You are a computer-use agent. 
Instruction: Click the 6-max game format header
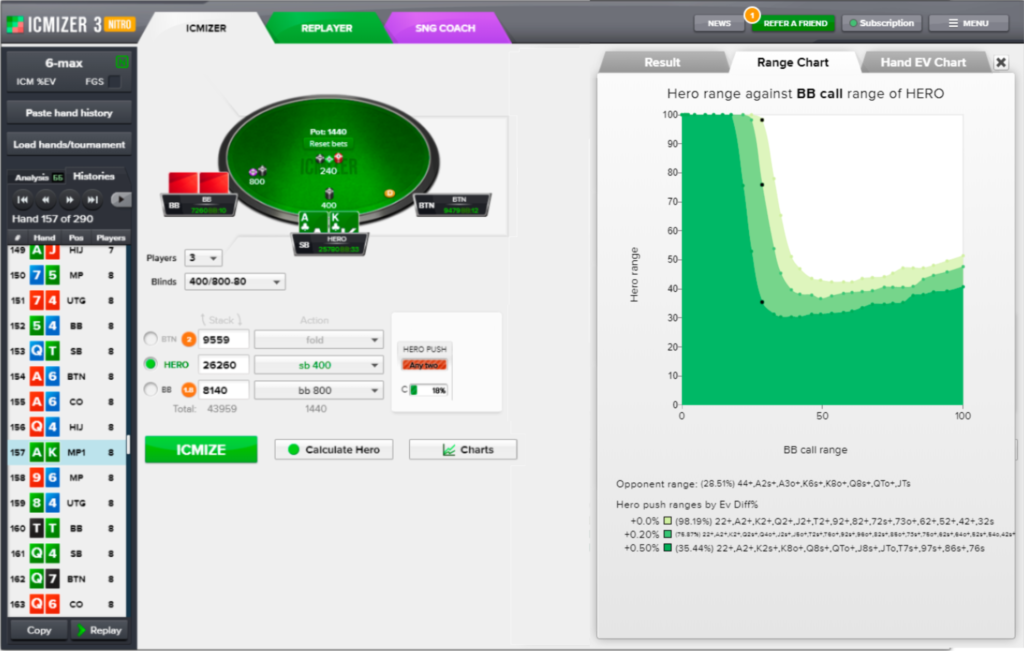coord(63,63)
